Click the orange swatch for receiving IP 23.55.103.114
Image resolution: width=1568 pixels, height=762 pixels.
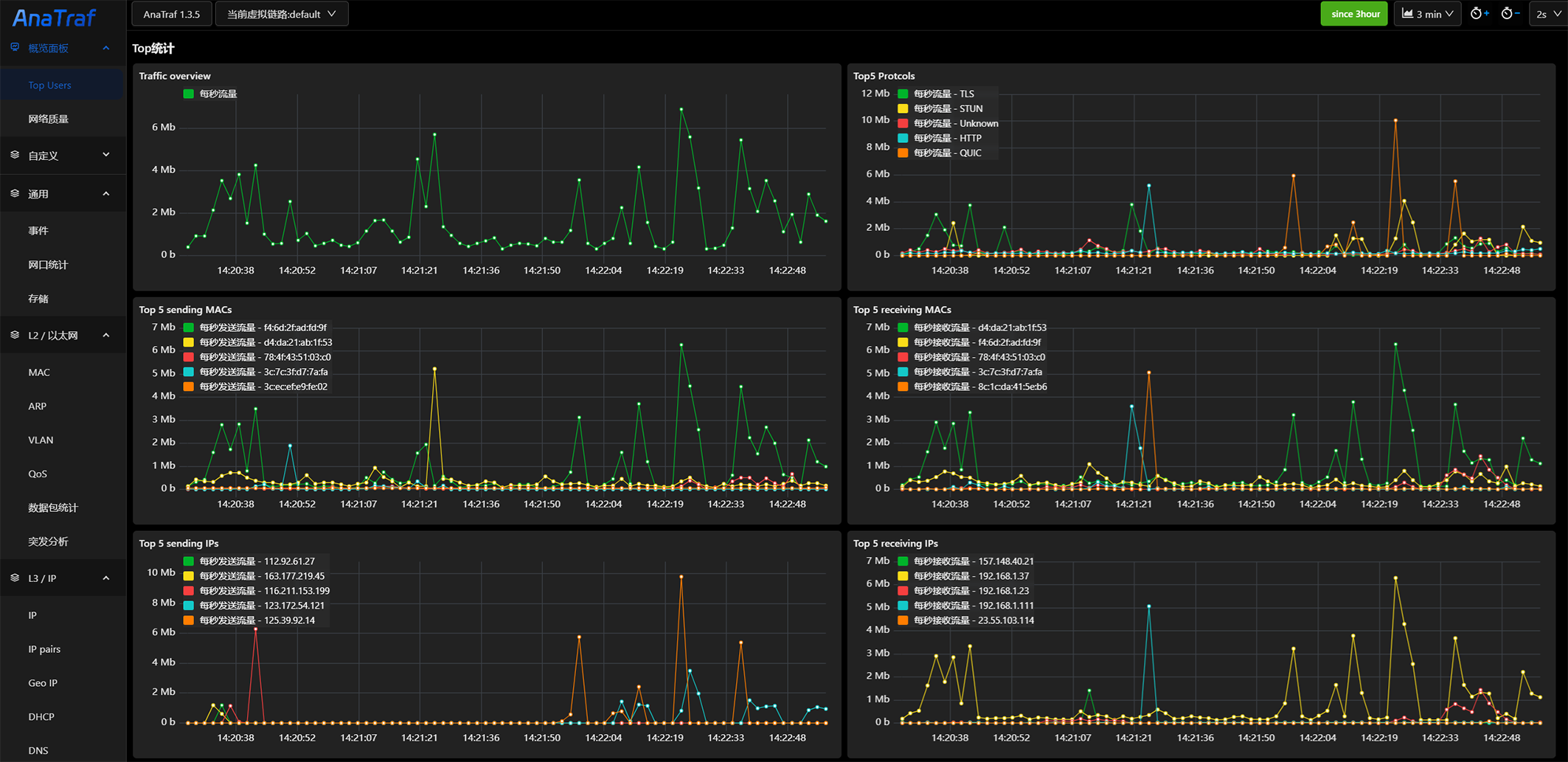[x=903, y=620]
